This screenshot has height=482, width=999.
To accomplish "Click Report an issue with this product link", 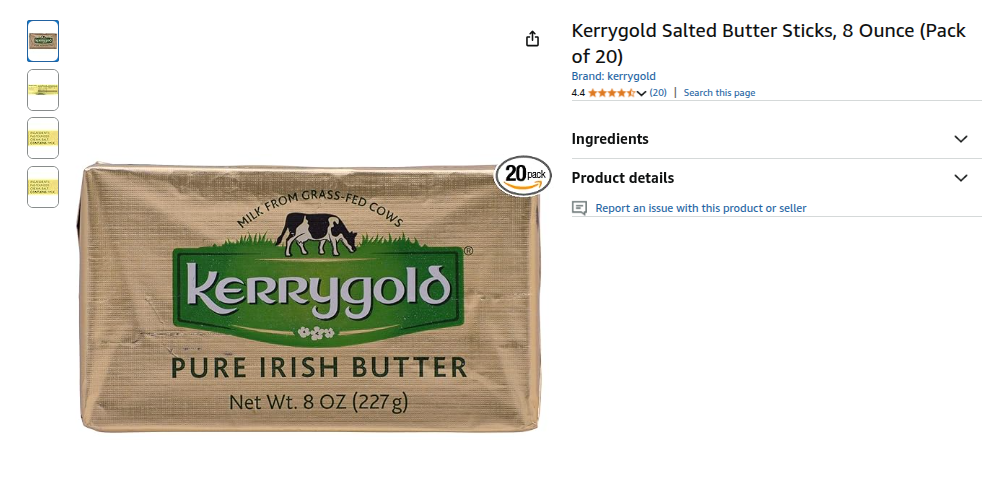I will [701, 208].
